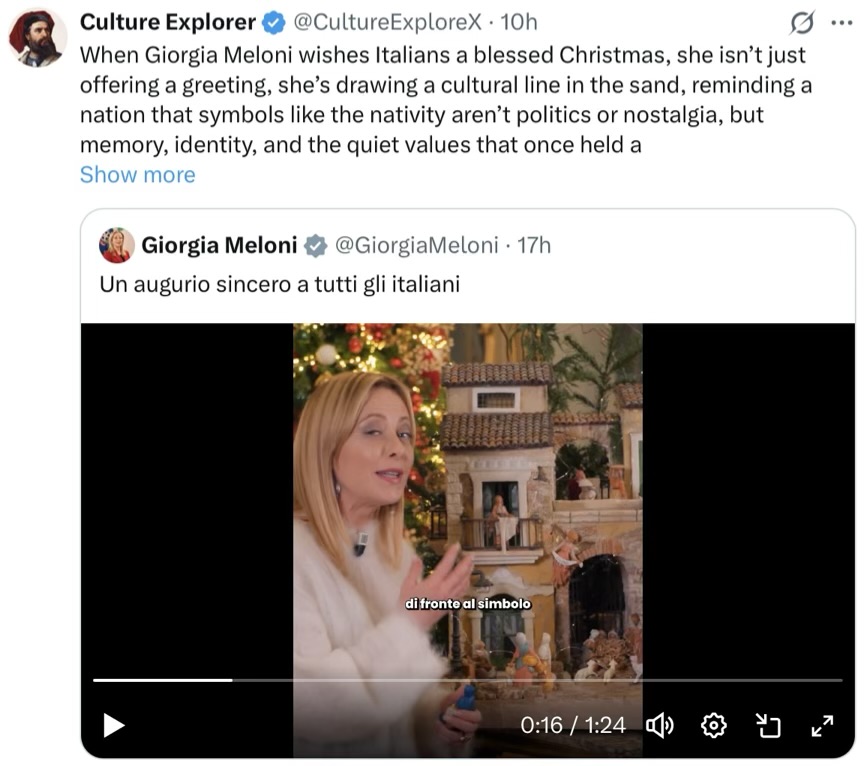
Task: Click Giorgia Meloni's verified checkmark badge
Action: [316, 246]
